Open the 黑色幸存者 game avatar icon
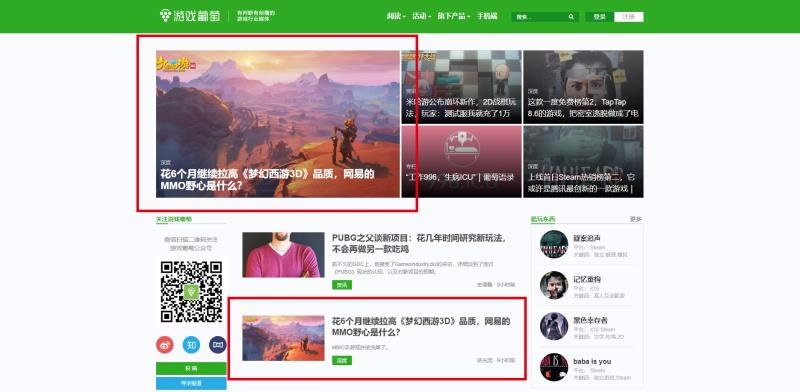800x392 pixels. [x=554, y=326]
